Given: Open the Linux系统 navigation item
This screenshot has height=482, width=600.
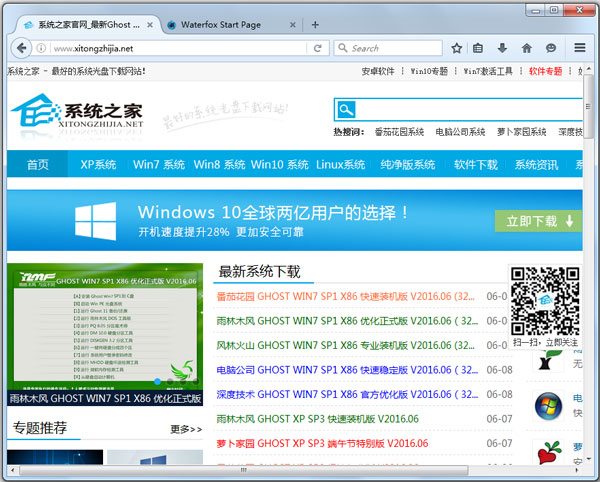Looking at the screenshot, I should (x=341, y=164).
